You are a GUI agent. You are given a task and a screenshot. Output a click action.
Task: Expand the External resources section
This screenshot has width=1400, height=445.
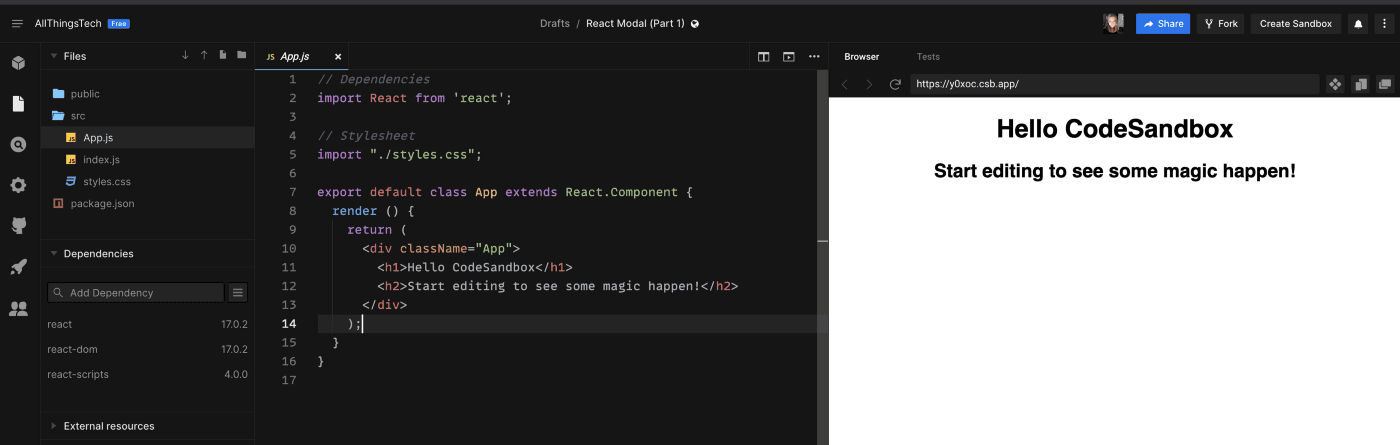point(53,426)
